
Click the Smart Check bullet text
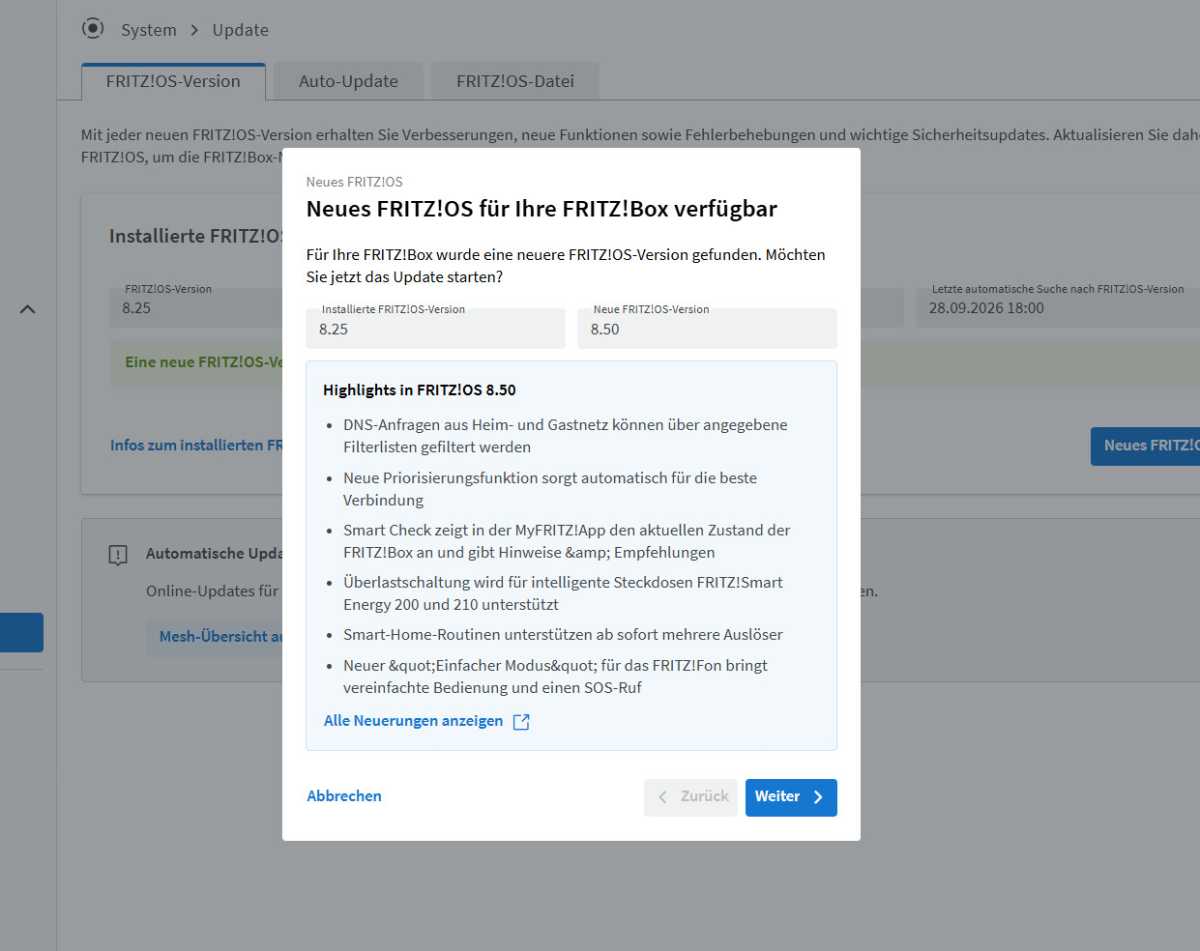[567, 541]
